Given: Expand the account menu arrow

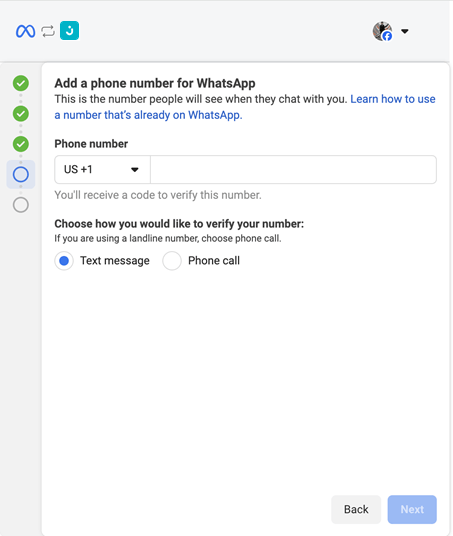Looking at the screenshot, I should point(405,31).
